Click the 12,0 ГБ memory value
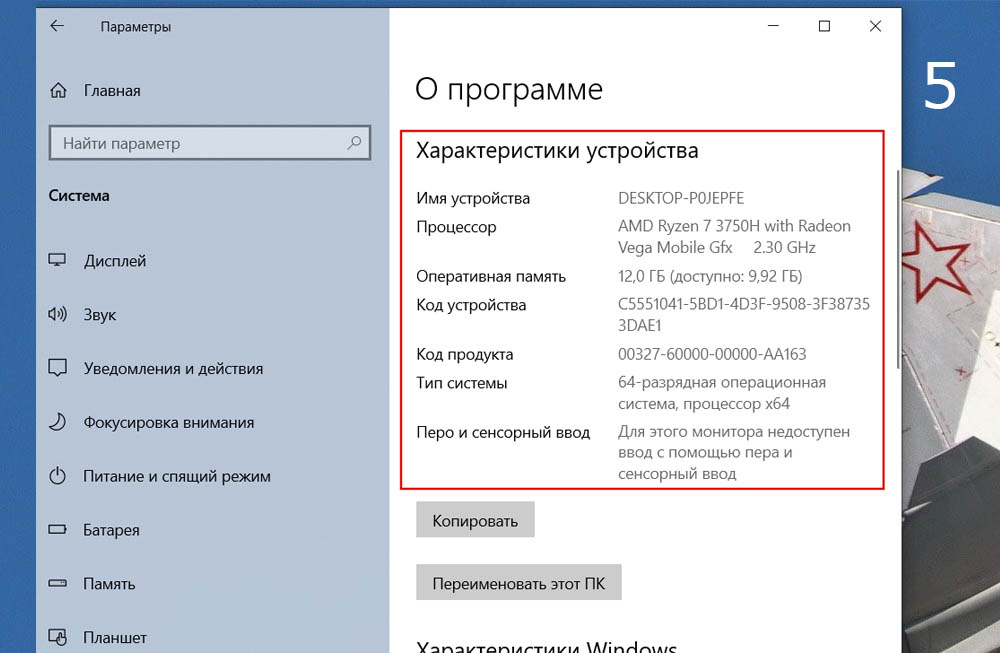1000x653 pixels. pyautogui.click(x=710, y=276)
